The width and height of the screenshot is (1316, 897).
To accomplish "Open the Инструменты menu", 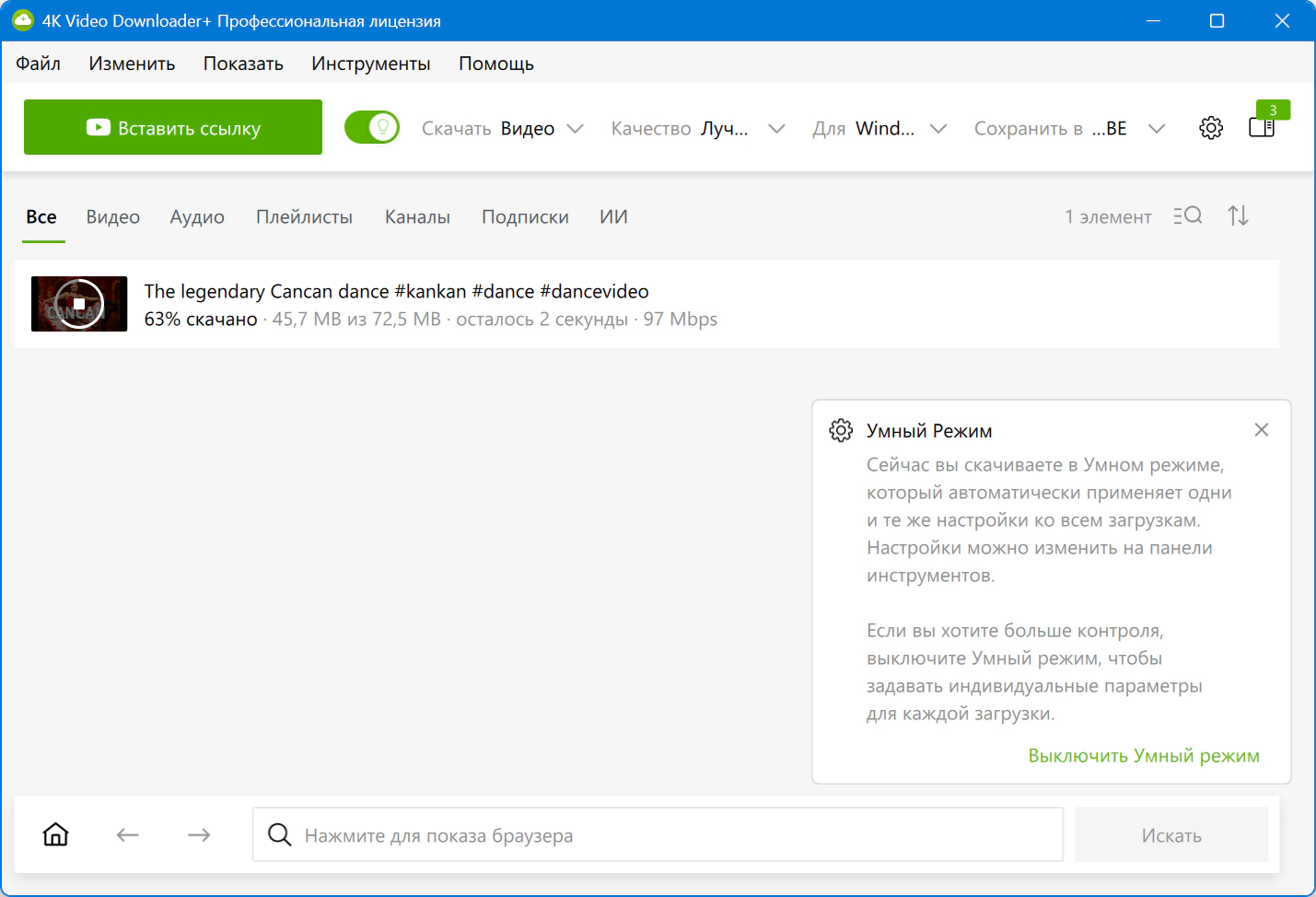I will click(x=371, y=64).
